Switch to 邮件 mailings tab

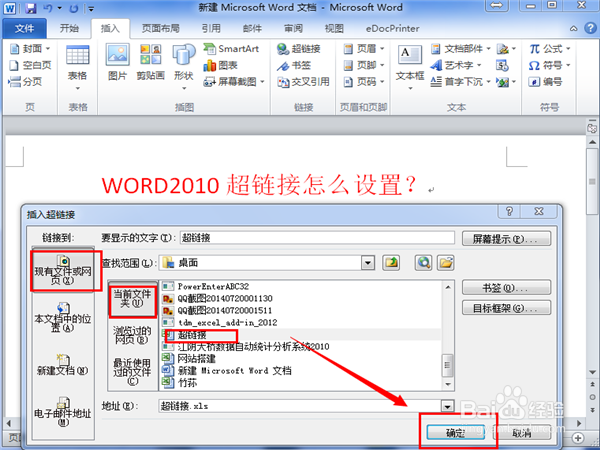coord(253,28)
